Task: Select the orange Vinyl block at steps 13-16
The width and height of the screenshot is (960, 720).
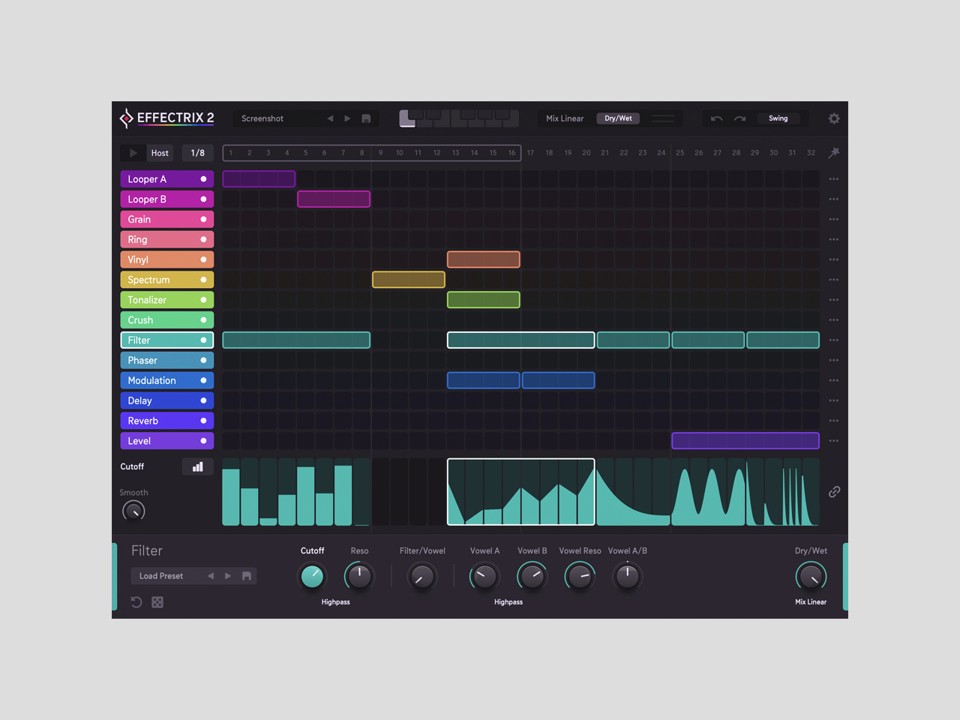Action: point(483,260)
